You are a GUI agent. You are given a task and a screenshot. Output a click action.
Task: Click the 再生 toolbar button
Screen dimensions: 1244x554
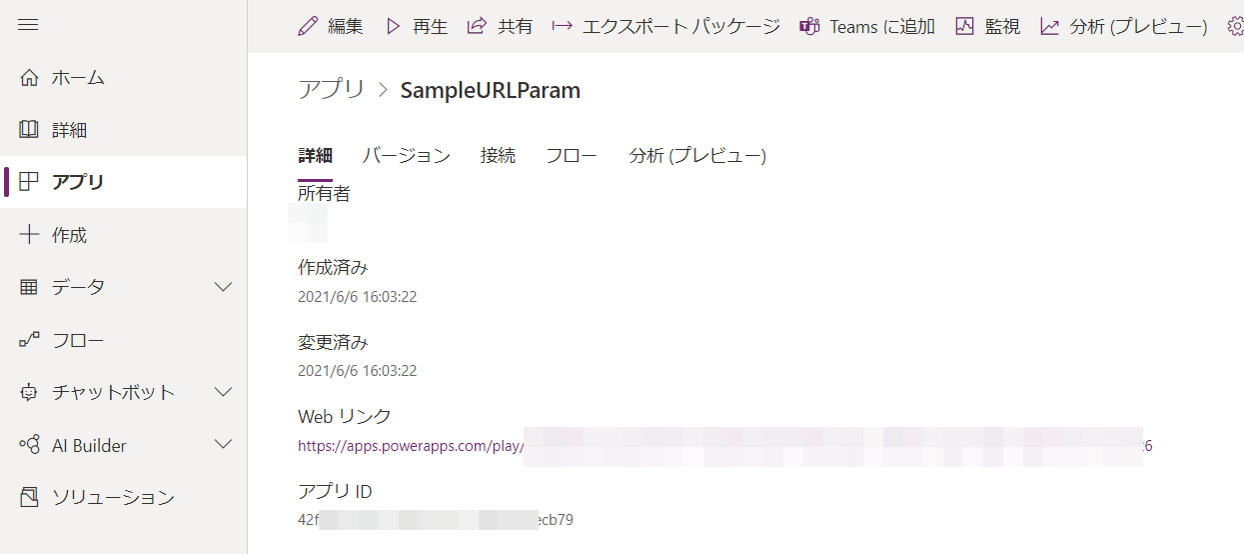pos(417,27)
